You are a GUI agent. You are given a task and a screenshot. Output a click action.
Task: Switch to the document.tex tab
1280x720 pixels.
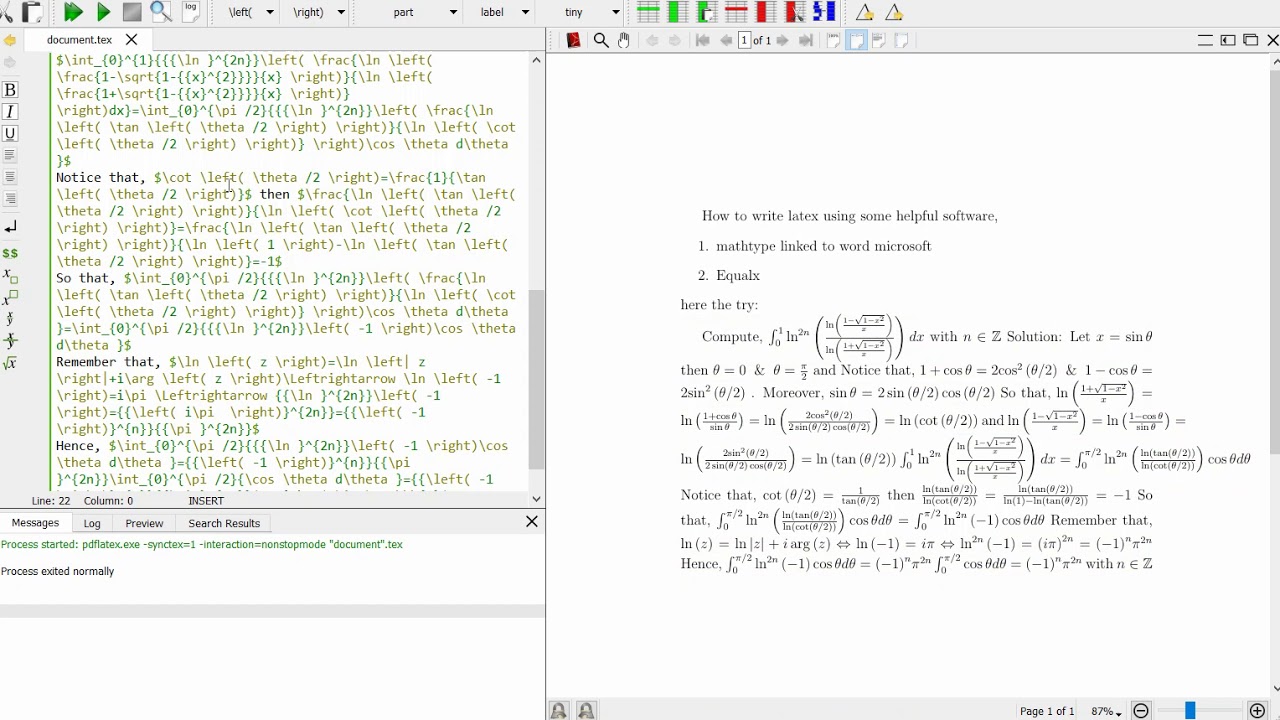[79, 40]
